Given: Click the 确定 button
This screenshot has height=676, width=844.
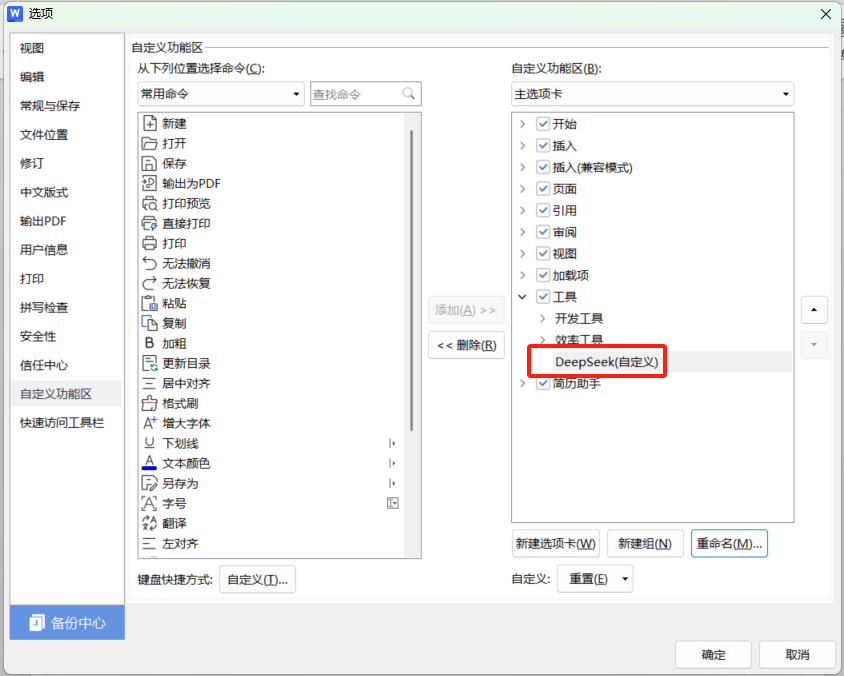Looking at the screenshot, I should 713,654.
